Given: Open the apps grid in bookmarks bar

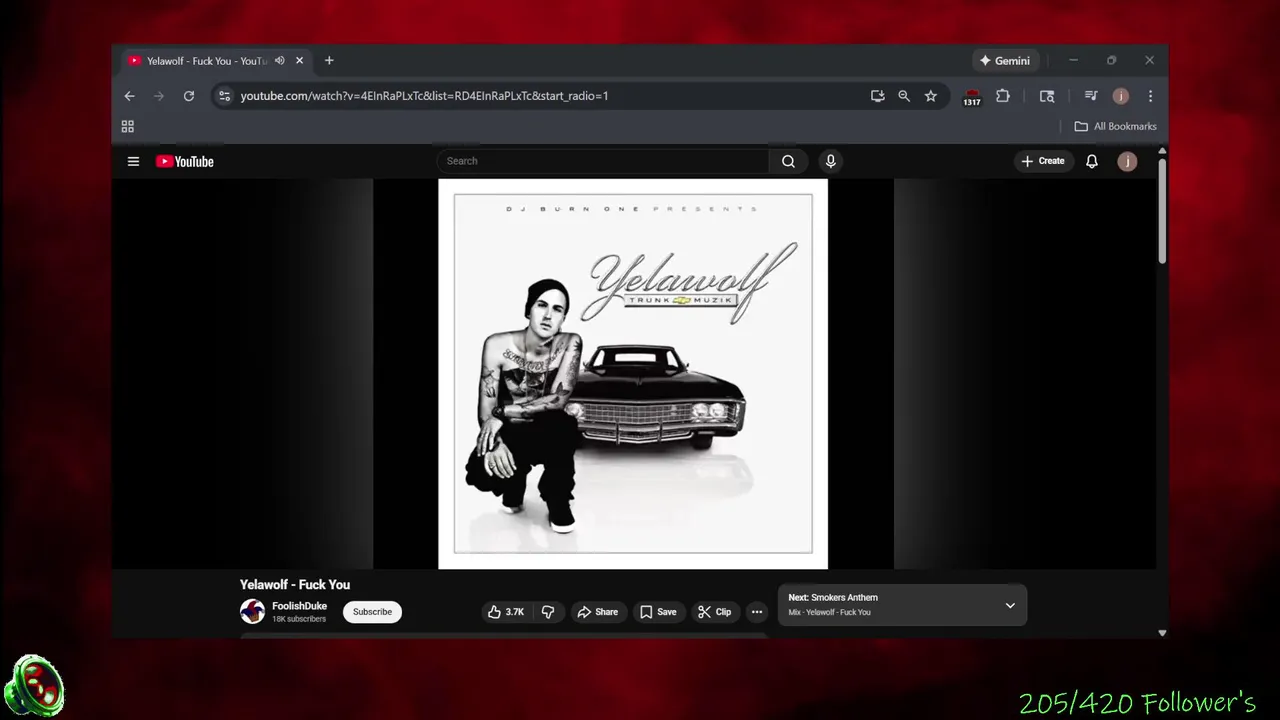Looking at the screenshot, I should (x=128, y=126).
